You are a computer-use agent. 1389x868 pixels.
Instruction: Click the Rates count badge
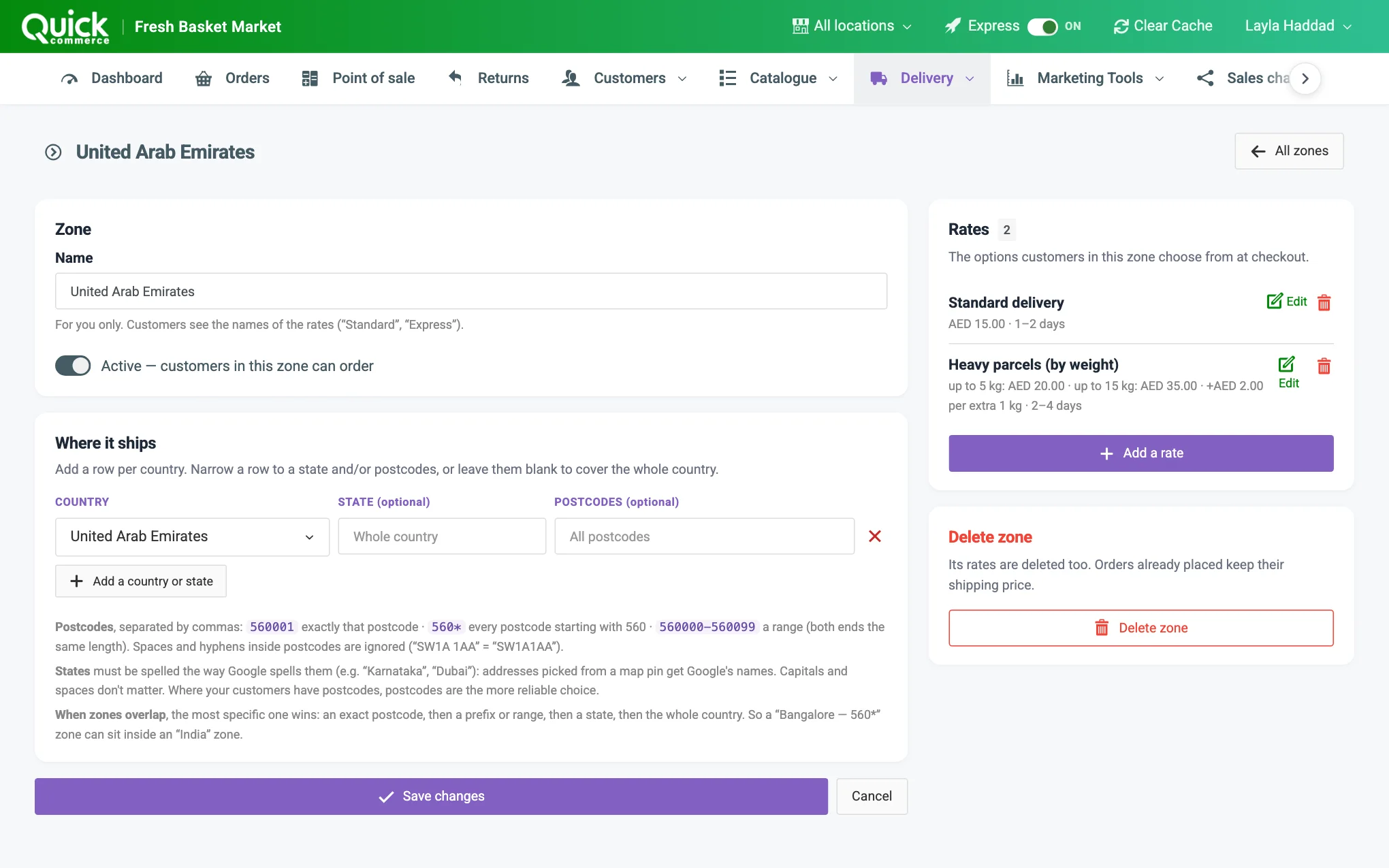pyautogui.click(x=1006, y=230)
